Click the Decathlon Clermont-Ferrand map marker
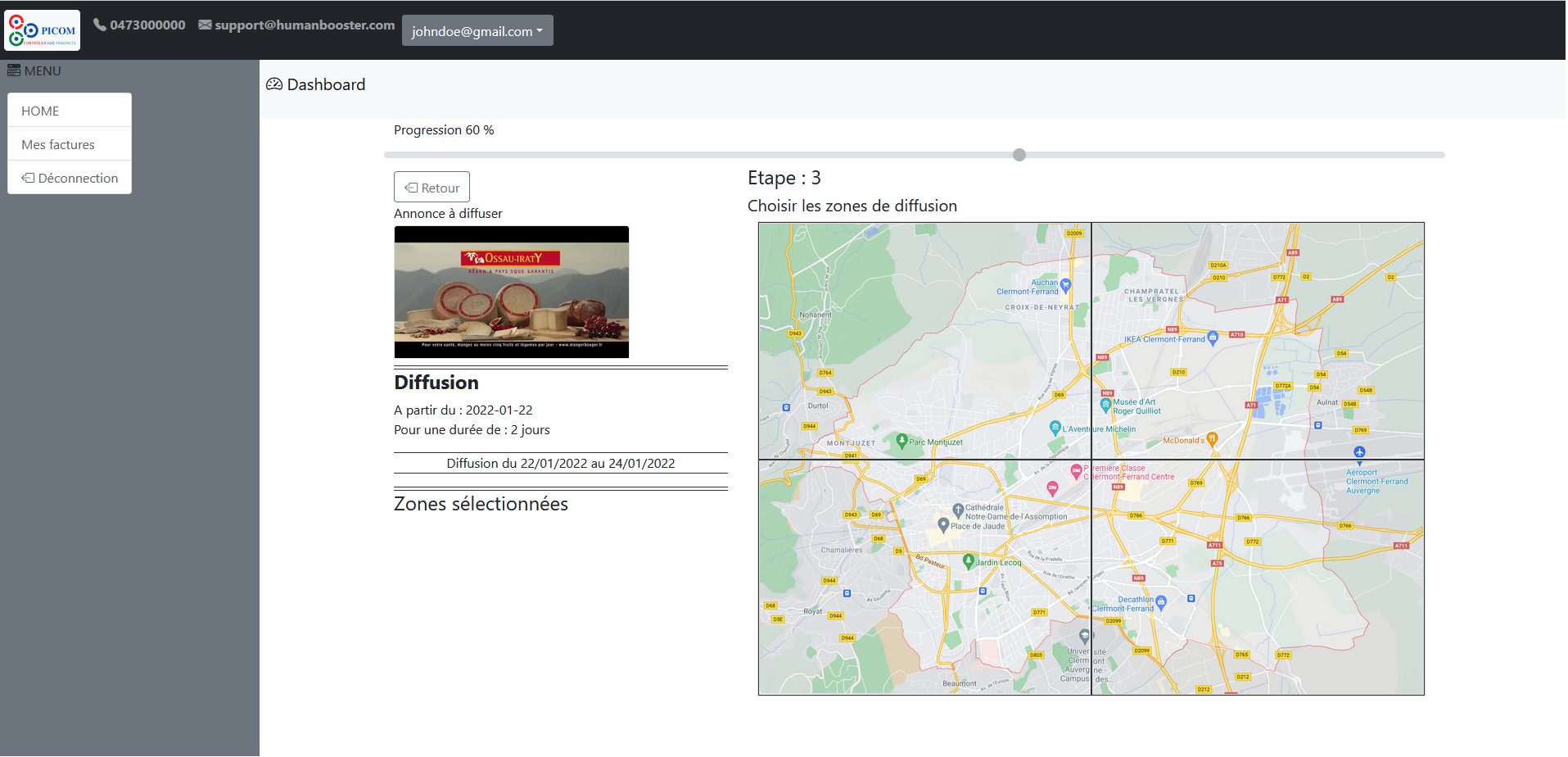Image resolution: width=1568 pixels, height=757 pixels. 1160,602
